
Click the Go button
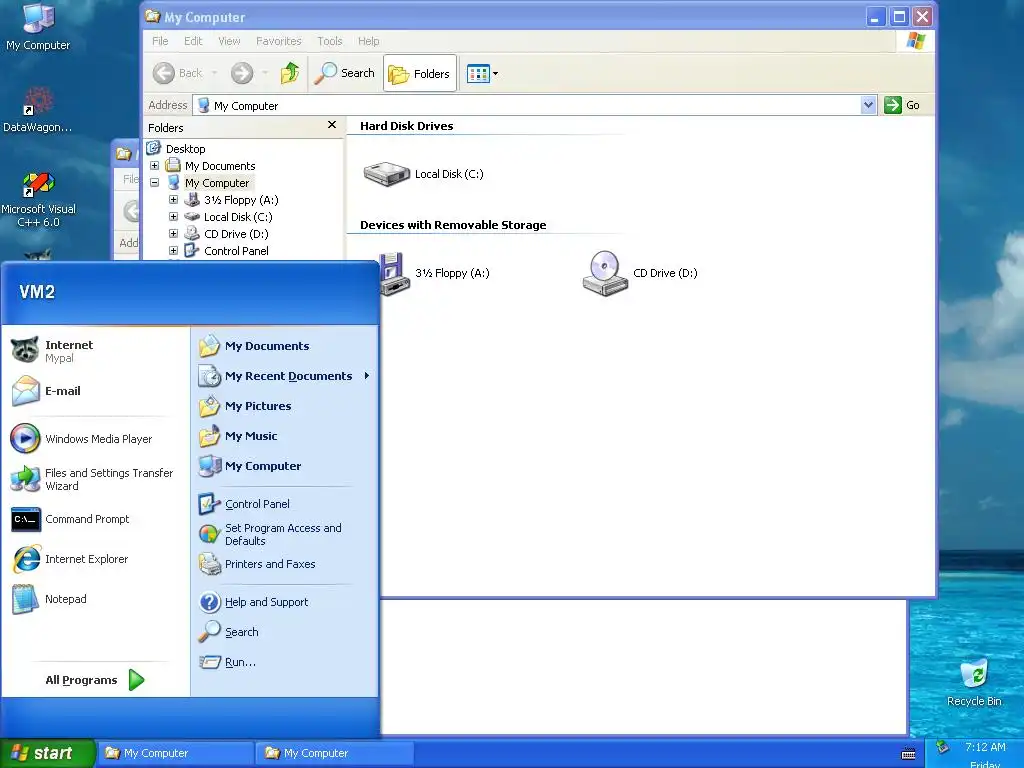tap(902, 105)
